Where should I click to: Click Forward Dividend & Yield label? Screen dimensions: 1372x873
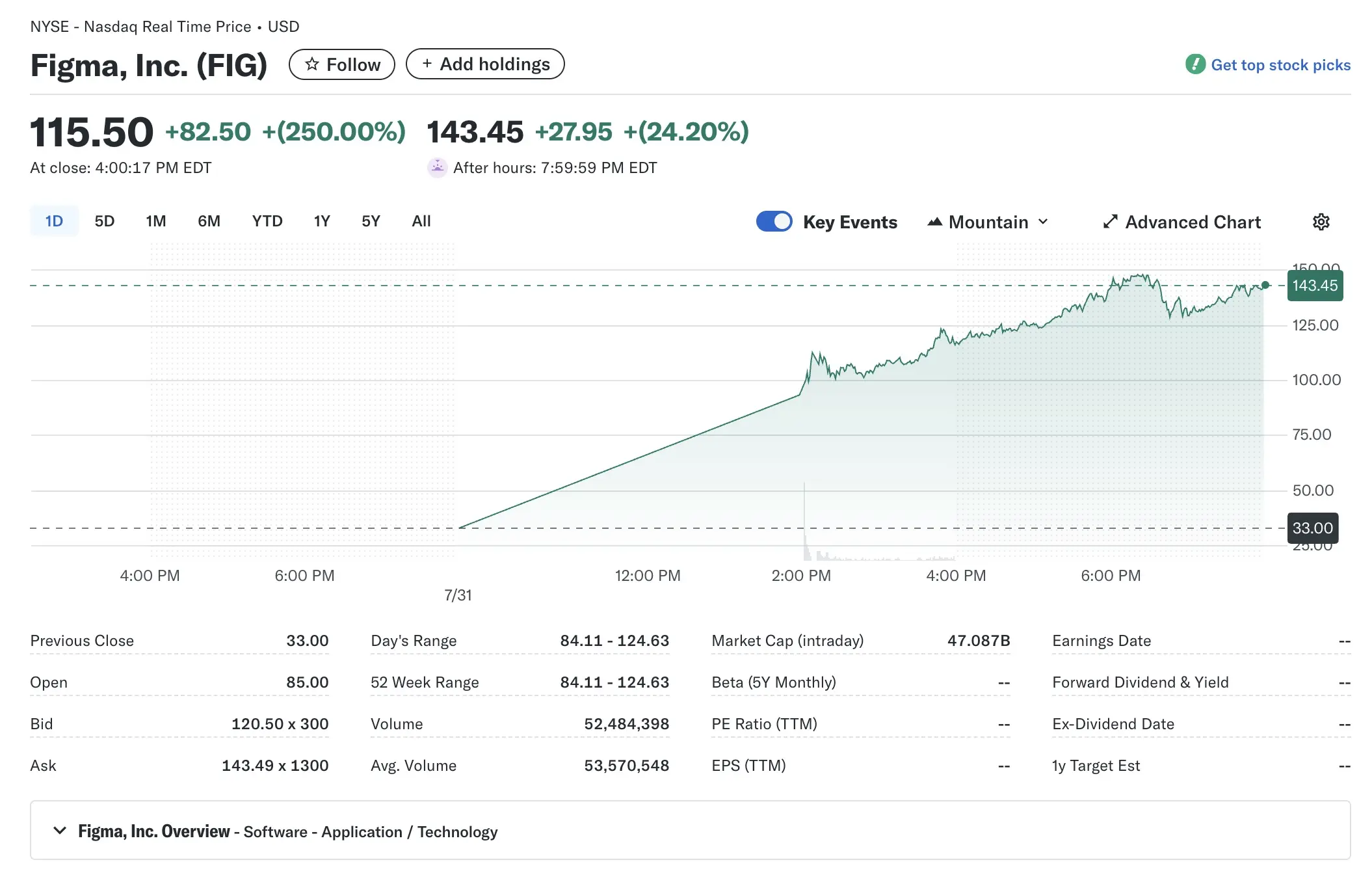1141,682
